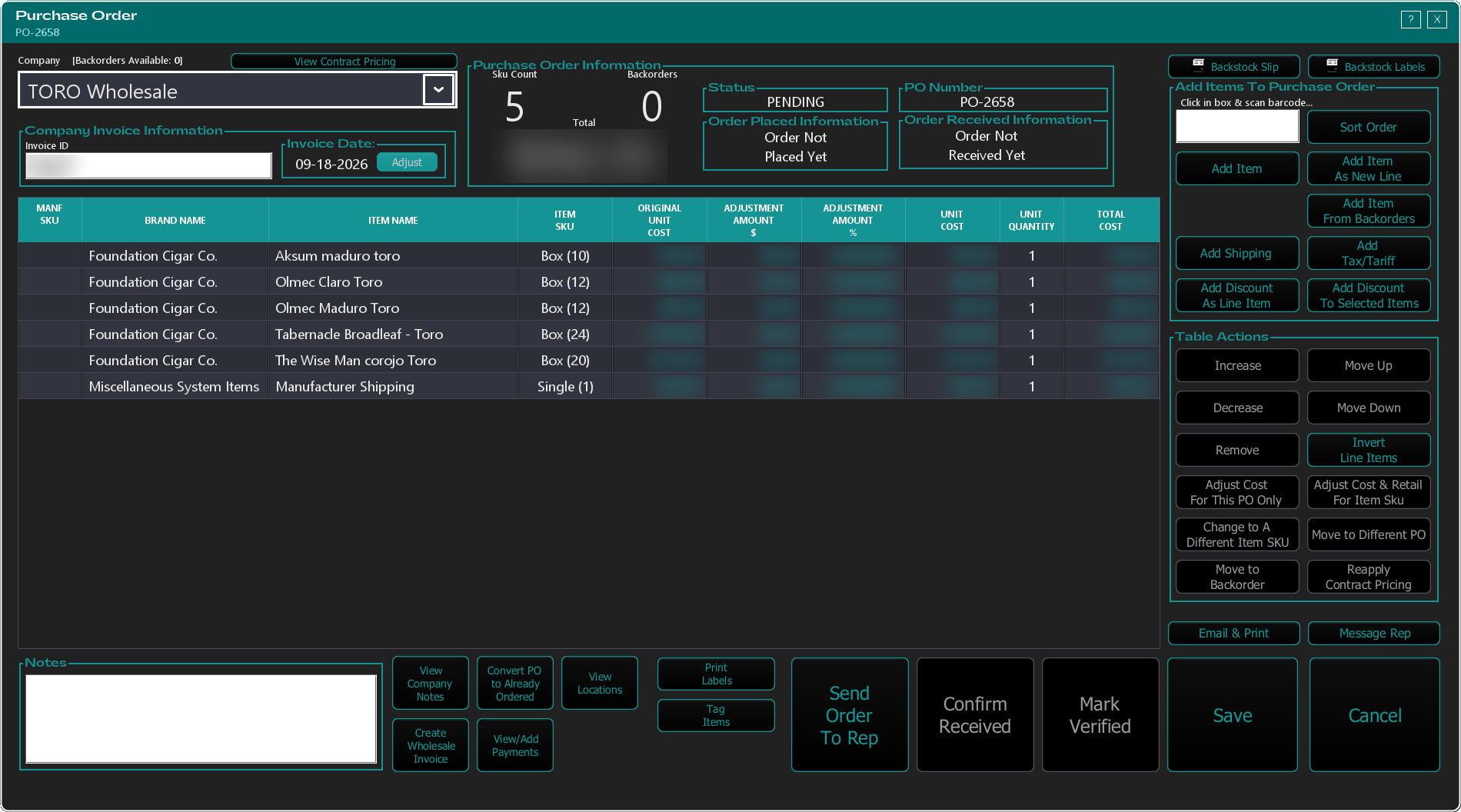Click Tag Items button

click(x=716, y=716)
